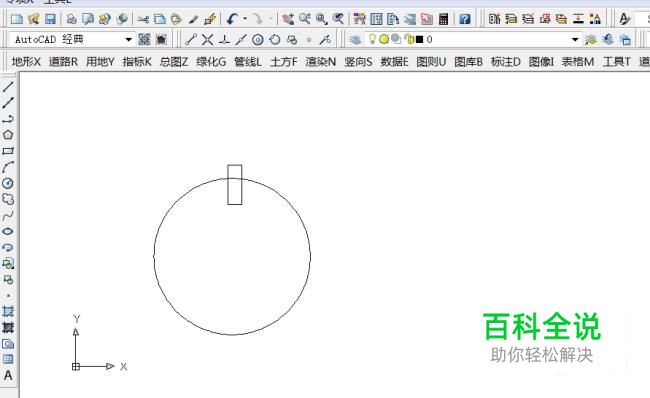650x398 pixels.
Task: Click the Undo arrow
Action: (232, 19)
